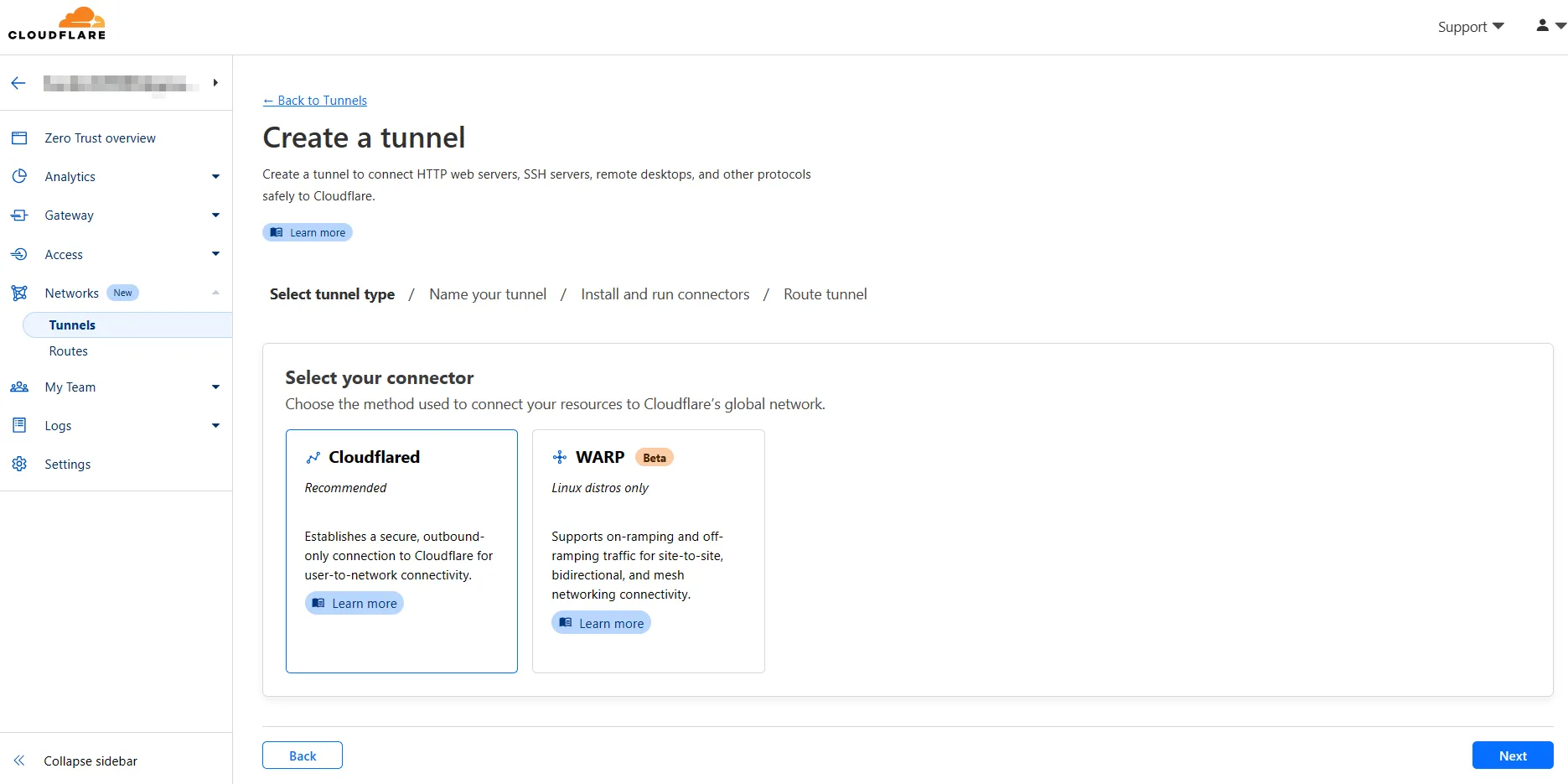Viewport: 1568px width, 784px height.
Task: Click the book icon in top Learn more
Action: (x=276, y=232)
